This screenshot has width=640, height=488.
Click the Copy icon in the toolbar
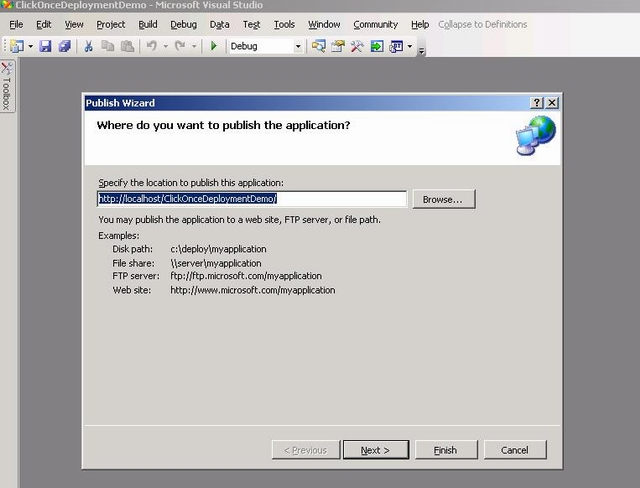click(108, 46)
